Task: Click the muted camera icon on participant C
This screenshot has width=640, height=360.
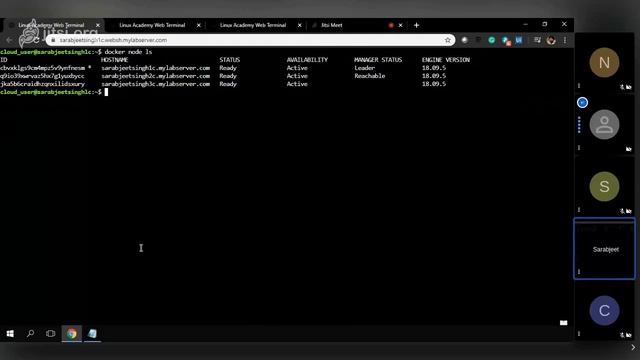Action: click(629, 335)
